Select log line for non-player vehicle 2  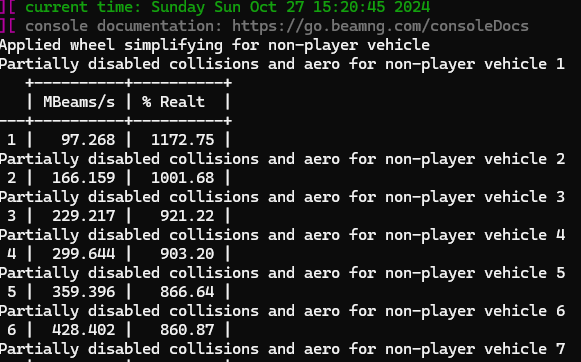pos(282,159)
